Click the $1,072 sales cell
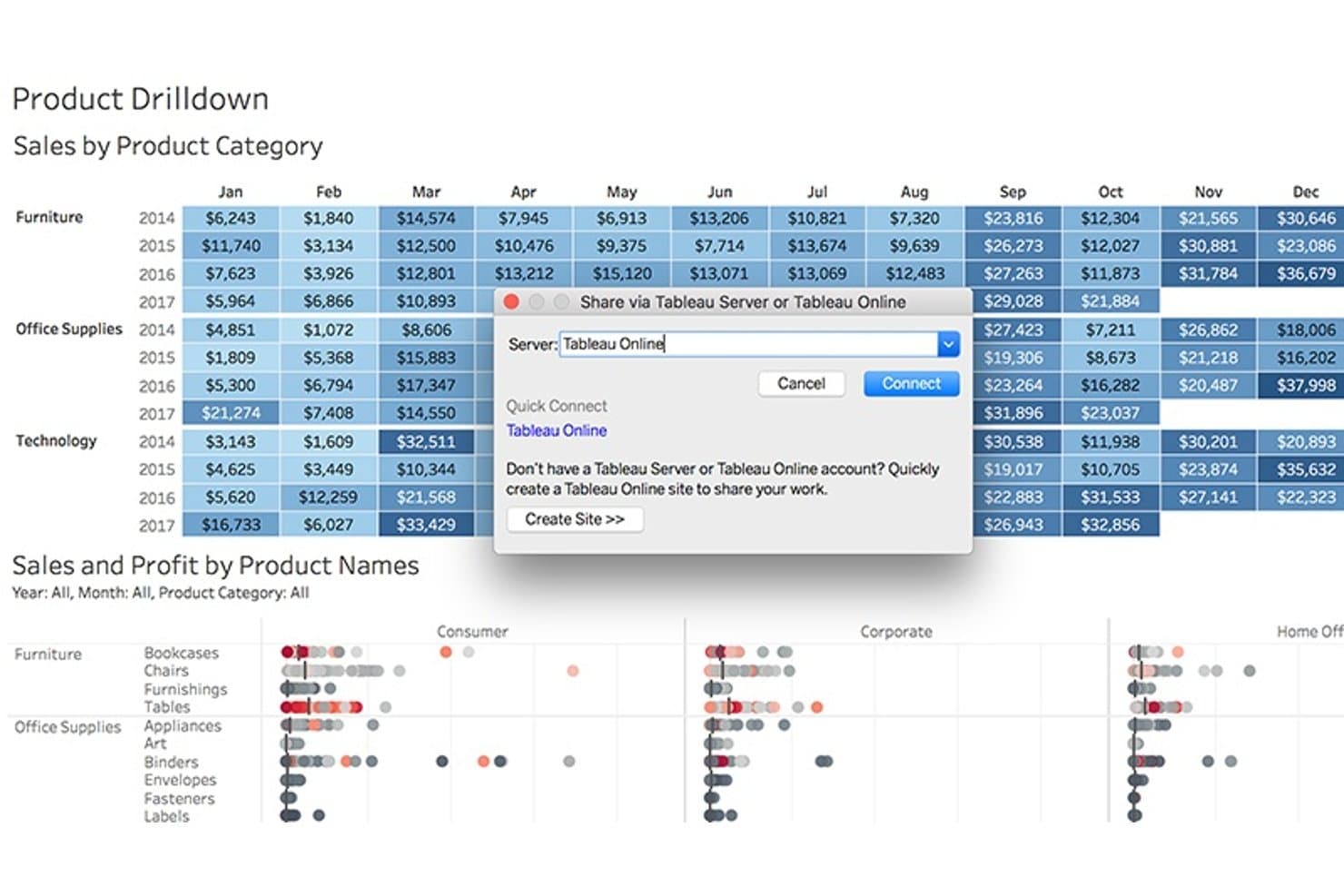The height and width of the screenshot is (896, 1344). coord(329,330)
